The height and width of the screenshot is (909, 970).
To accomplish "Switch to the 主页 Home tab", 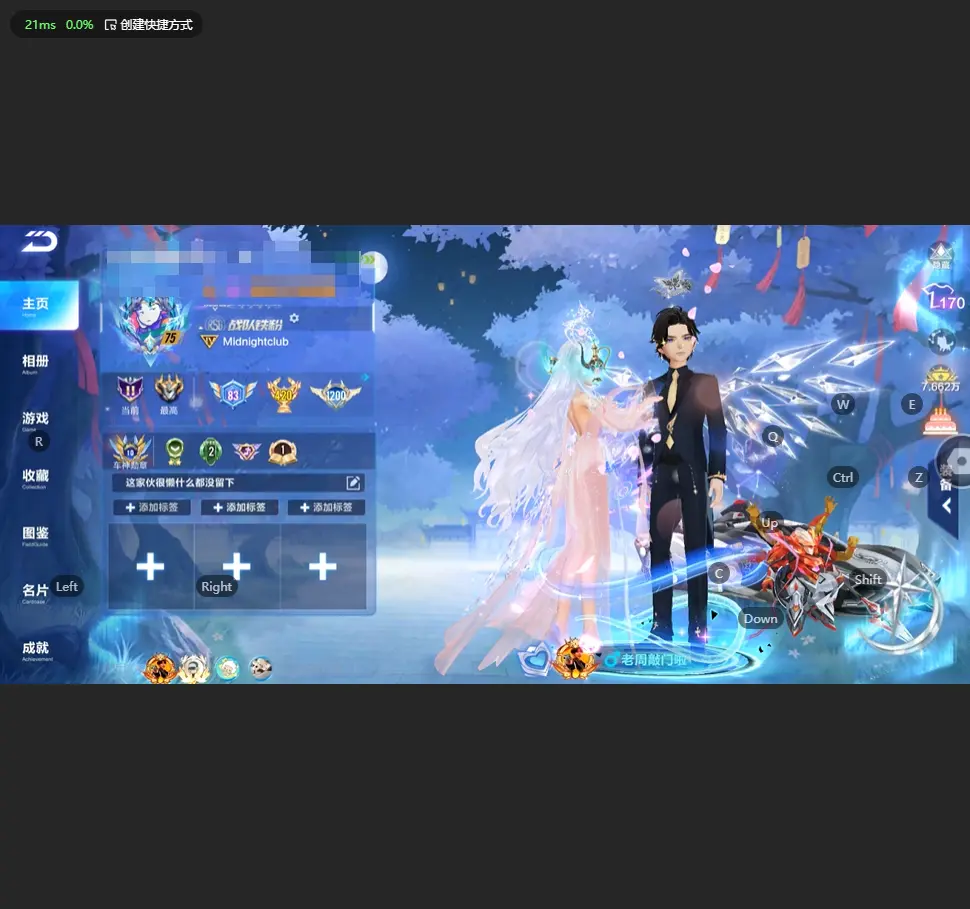I will [38, 305].
